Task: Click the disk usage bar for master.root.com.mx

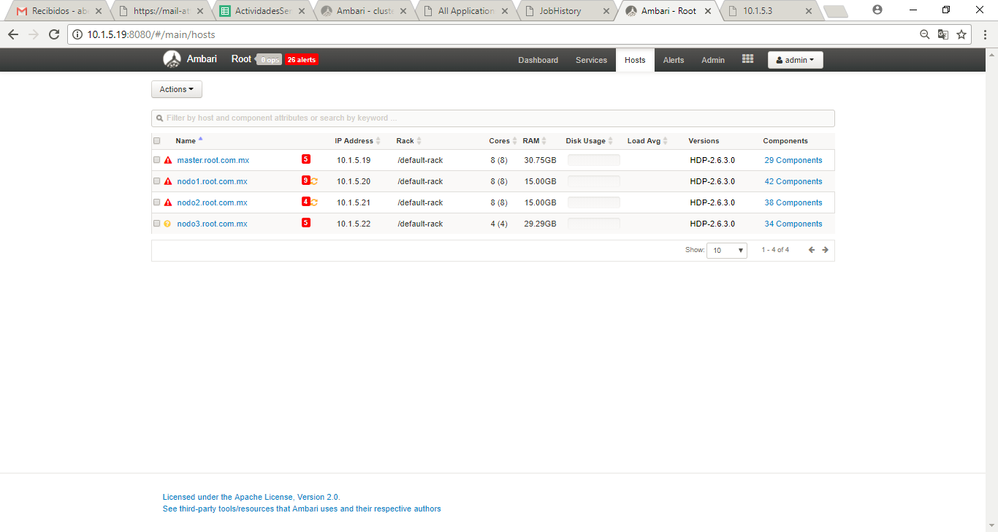Action: pos(593,160)
